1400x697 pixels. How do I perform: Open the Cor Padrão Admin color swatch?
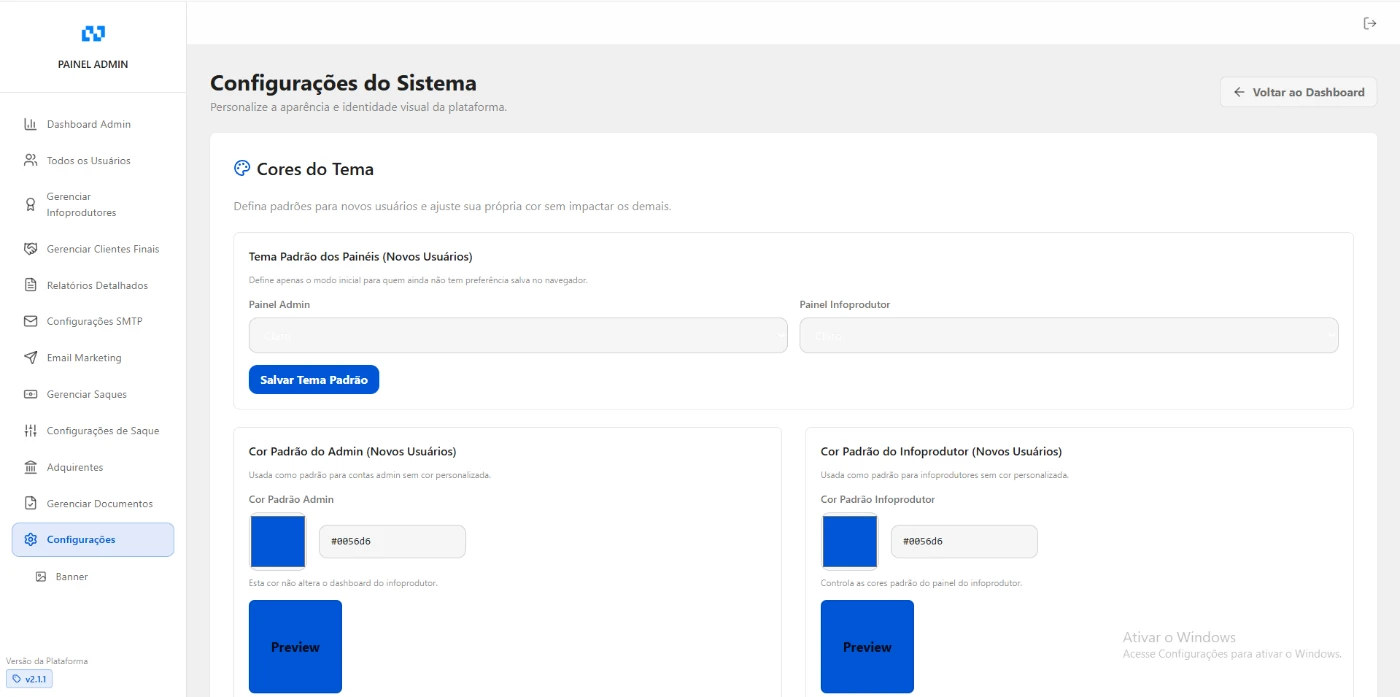(277, 541)
